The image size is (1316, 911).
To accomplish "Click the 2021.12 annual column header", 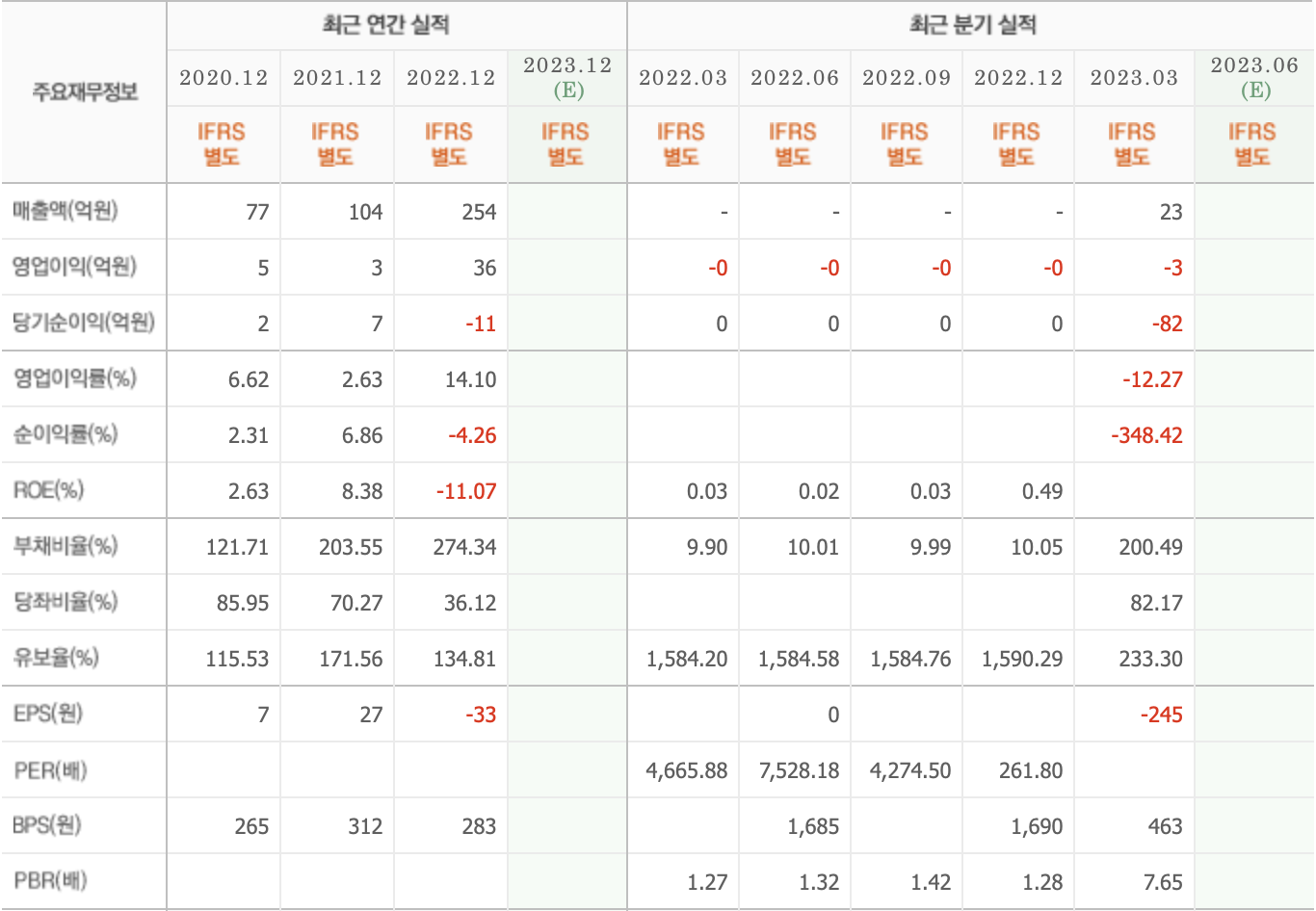I will (x=337, y=78).
